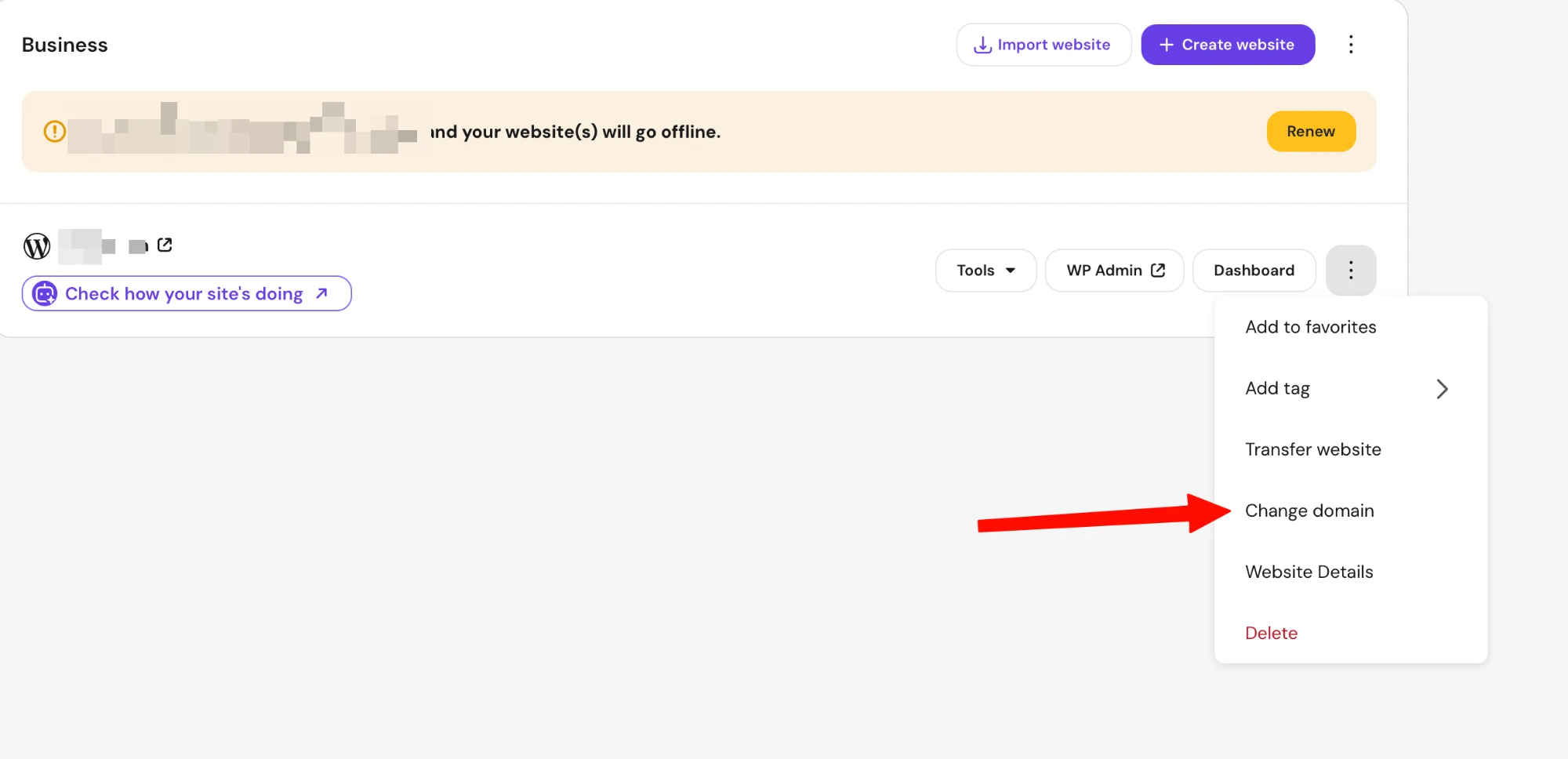Click the orange warning alert icon
1568x759 pixels.
54,131
